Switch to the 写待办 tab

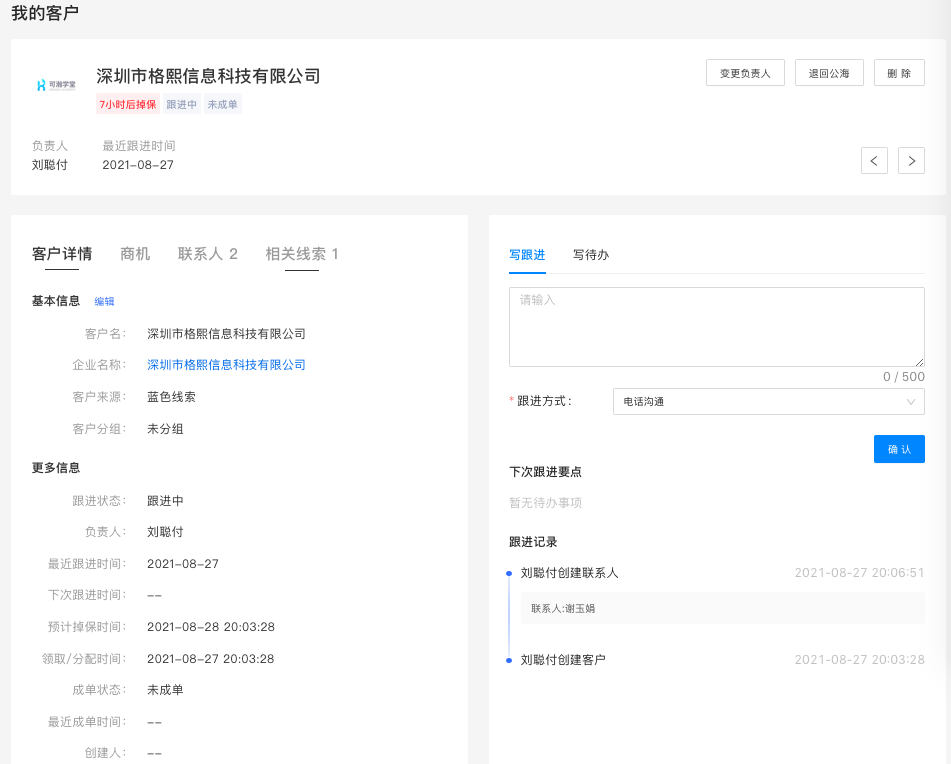[x=591, y=255]
